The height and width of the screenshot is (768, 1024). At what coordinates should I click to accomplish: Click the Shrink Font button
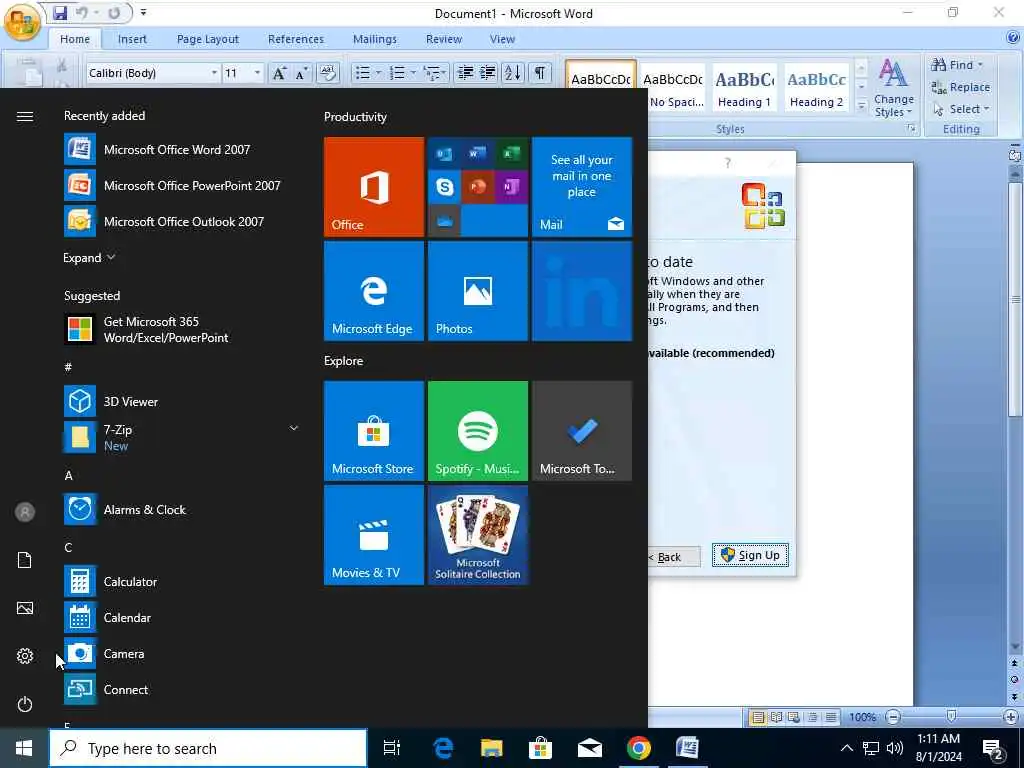301,73
